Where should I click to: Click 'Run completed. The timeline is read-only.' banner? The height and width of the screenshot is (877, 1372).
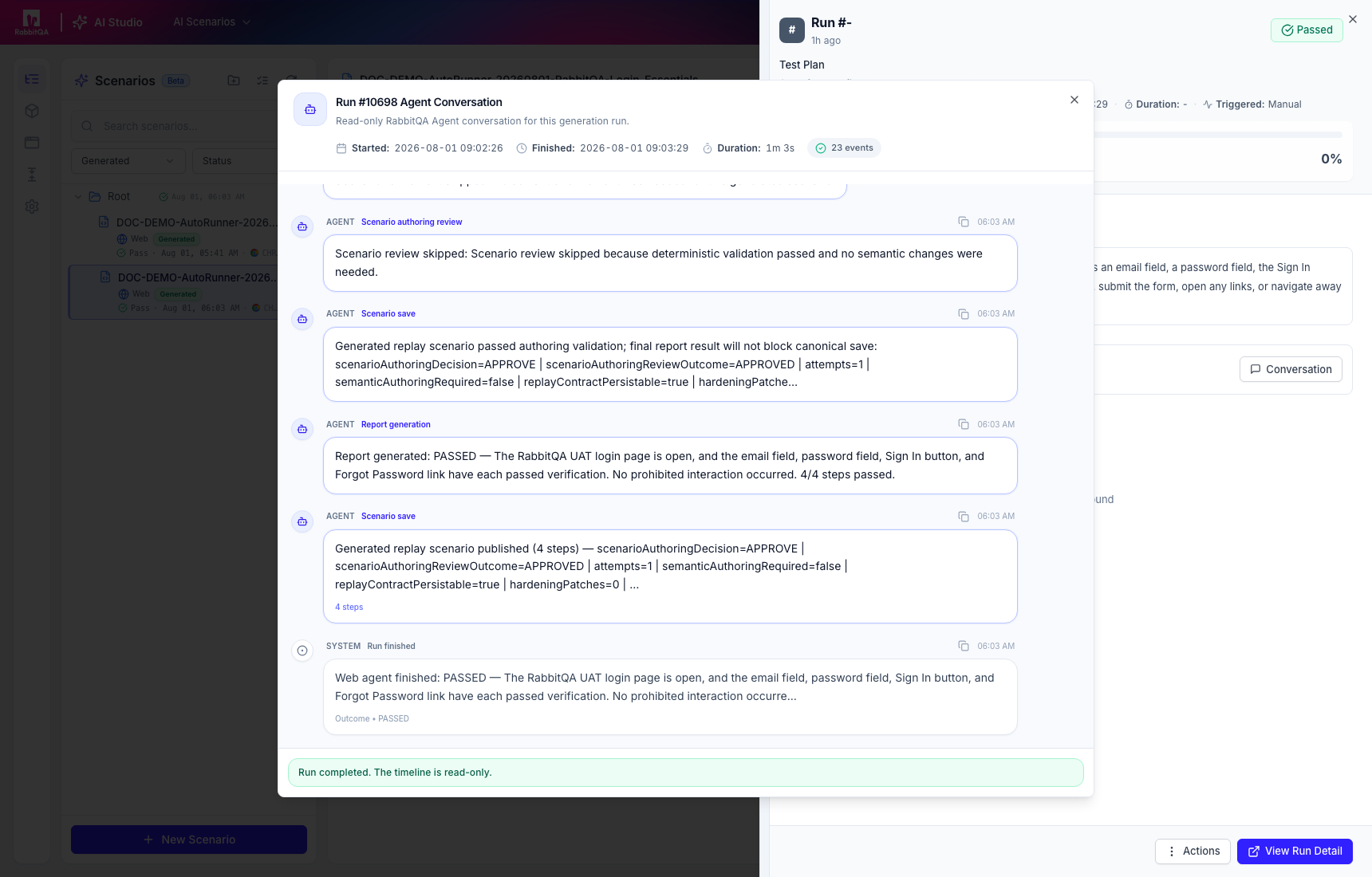click(686, 773)
